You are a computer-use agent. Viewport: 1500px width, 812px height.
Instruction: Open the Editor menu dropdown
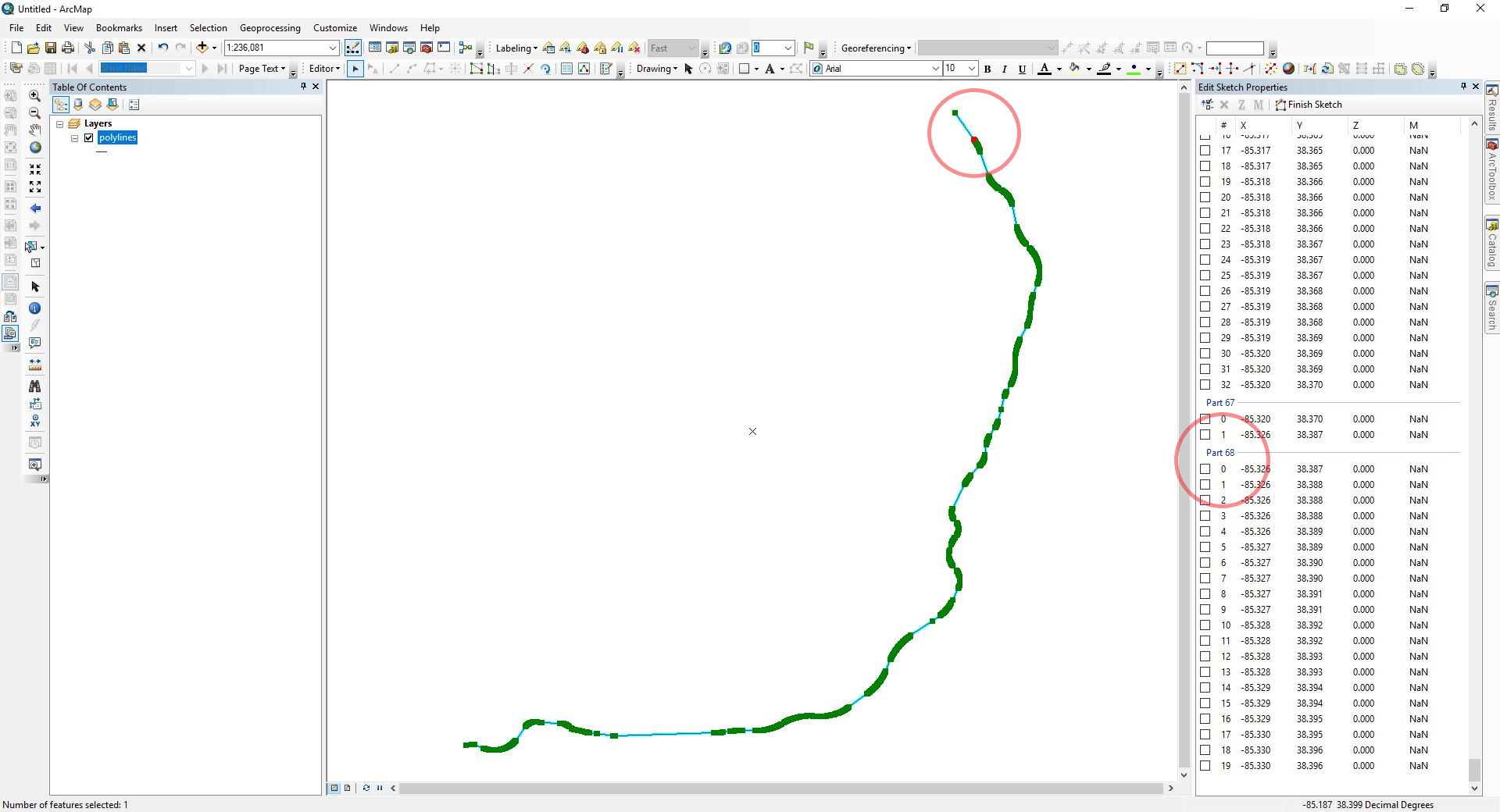[324, 69]
